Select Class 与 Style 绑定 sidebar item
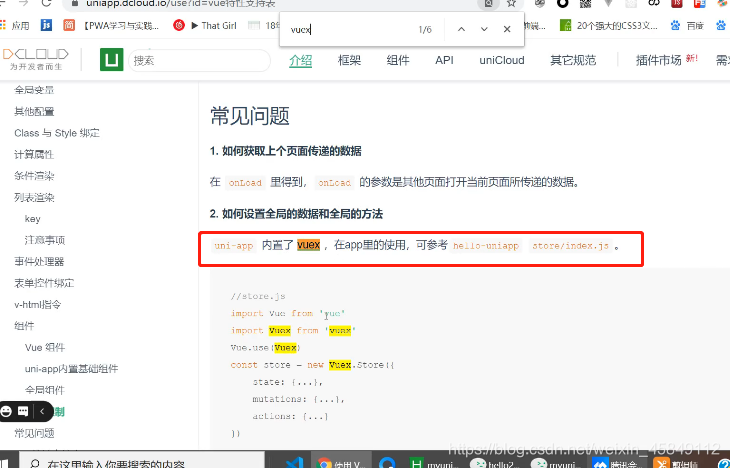This screenshot has width=730, height=468. tap(57, 133)
